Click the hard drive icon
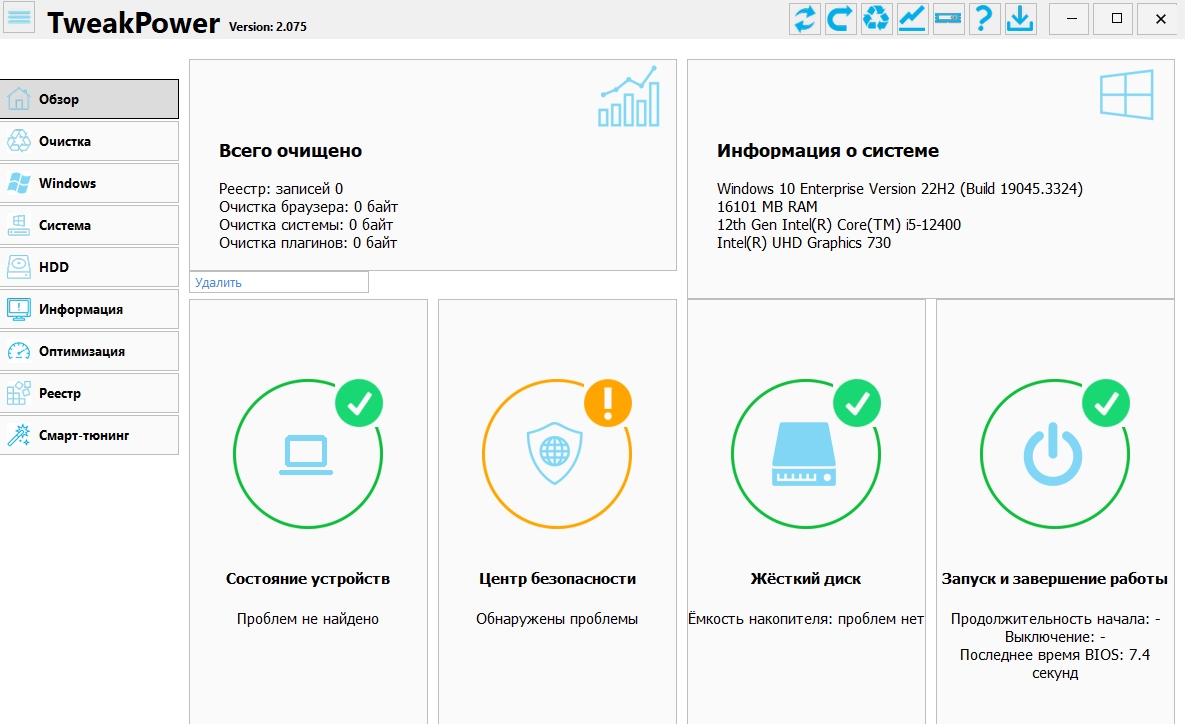The image size is (1185, 724). pos(804,453)
